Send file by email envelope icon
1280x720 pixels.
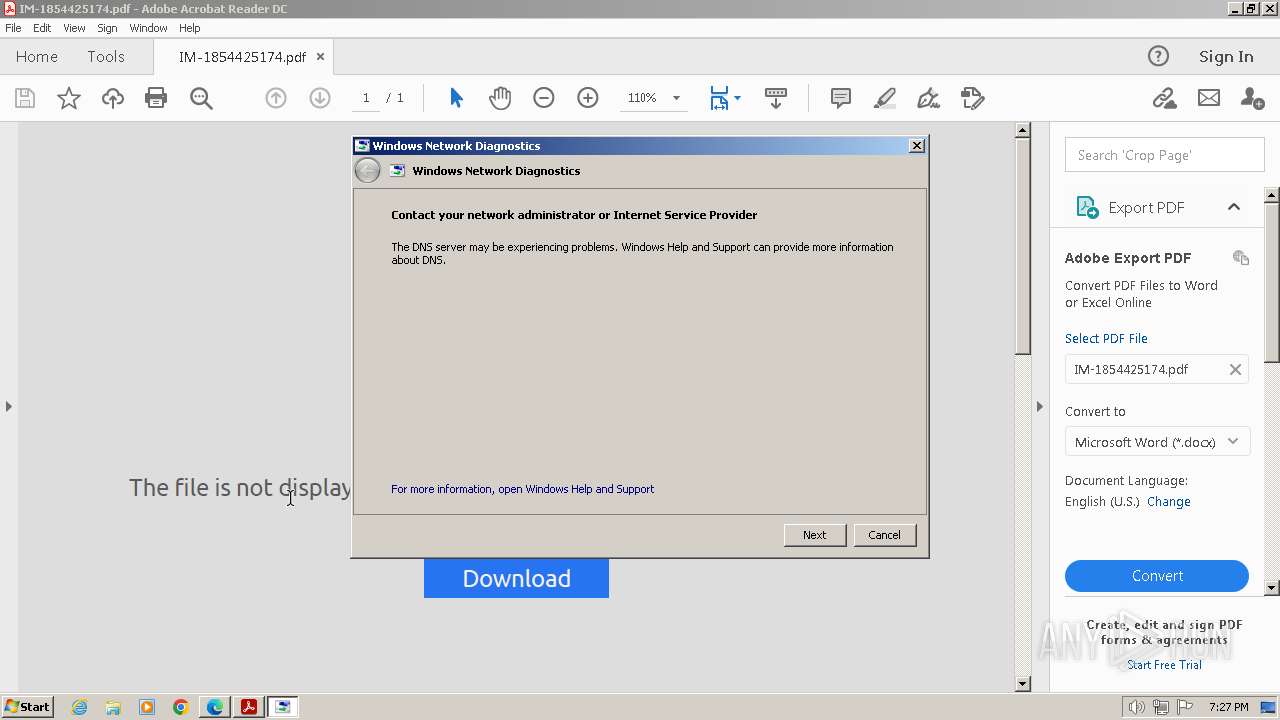pos(1209,98)
